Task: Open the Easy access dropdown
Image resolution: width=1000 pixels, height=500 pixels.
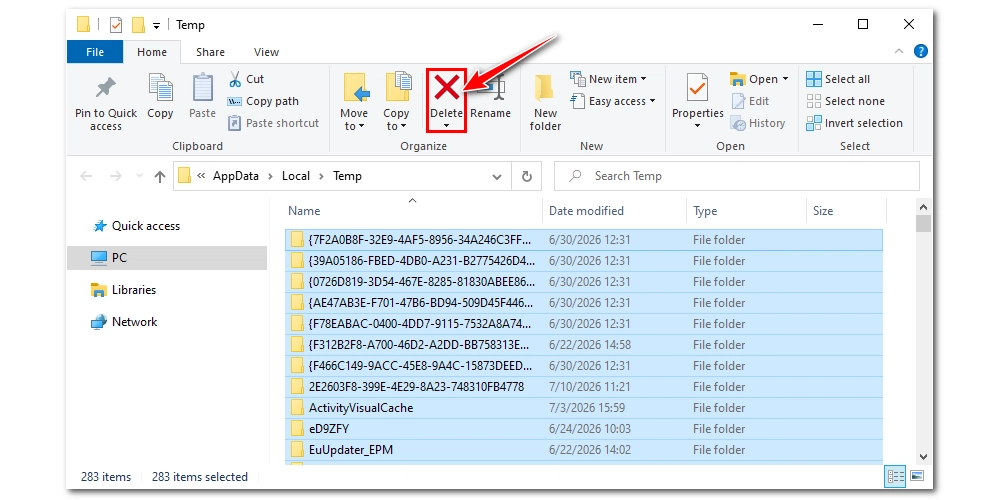Action: tap(613, 101)
